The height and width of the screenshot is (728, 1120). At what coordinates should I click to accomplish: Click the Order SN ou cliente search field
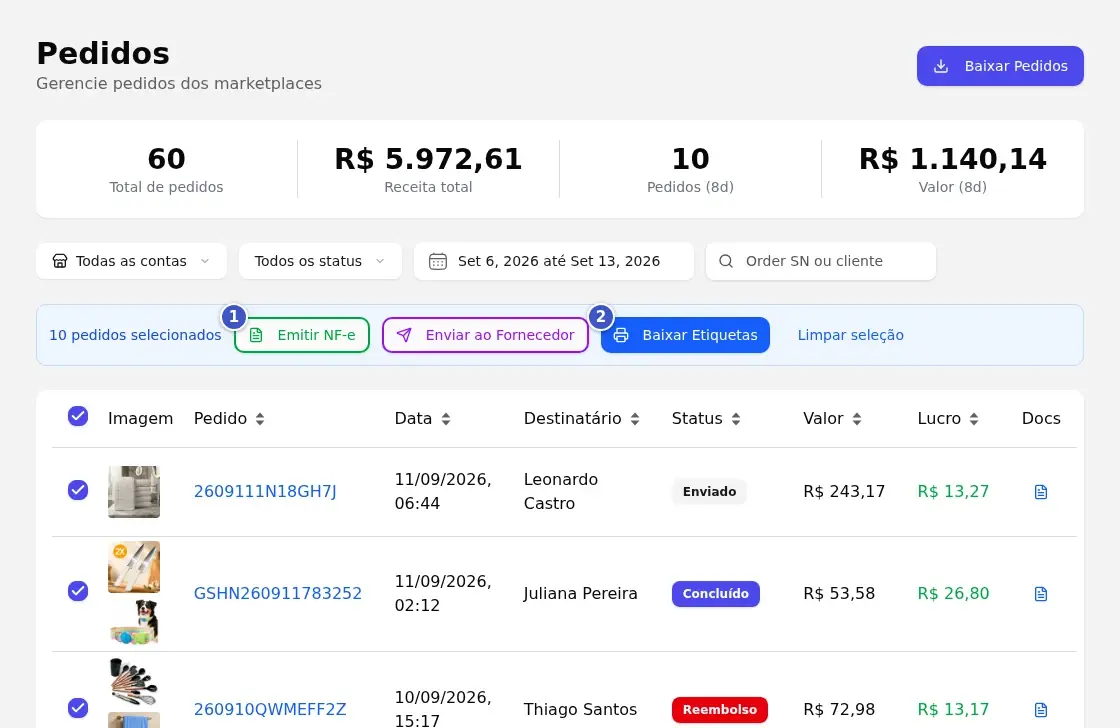click(821, 261)
